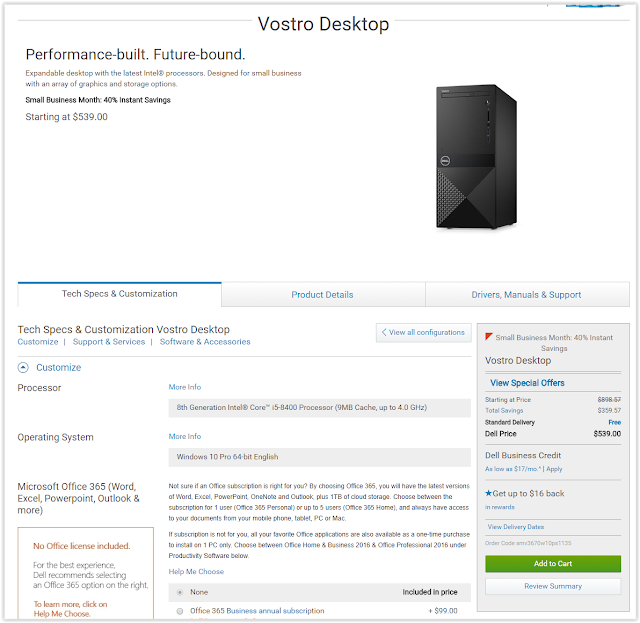The height and width of the screenshot is (623, 640).
Task: Click Help Me Choose link for Office
Action: click(196, 572)
